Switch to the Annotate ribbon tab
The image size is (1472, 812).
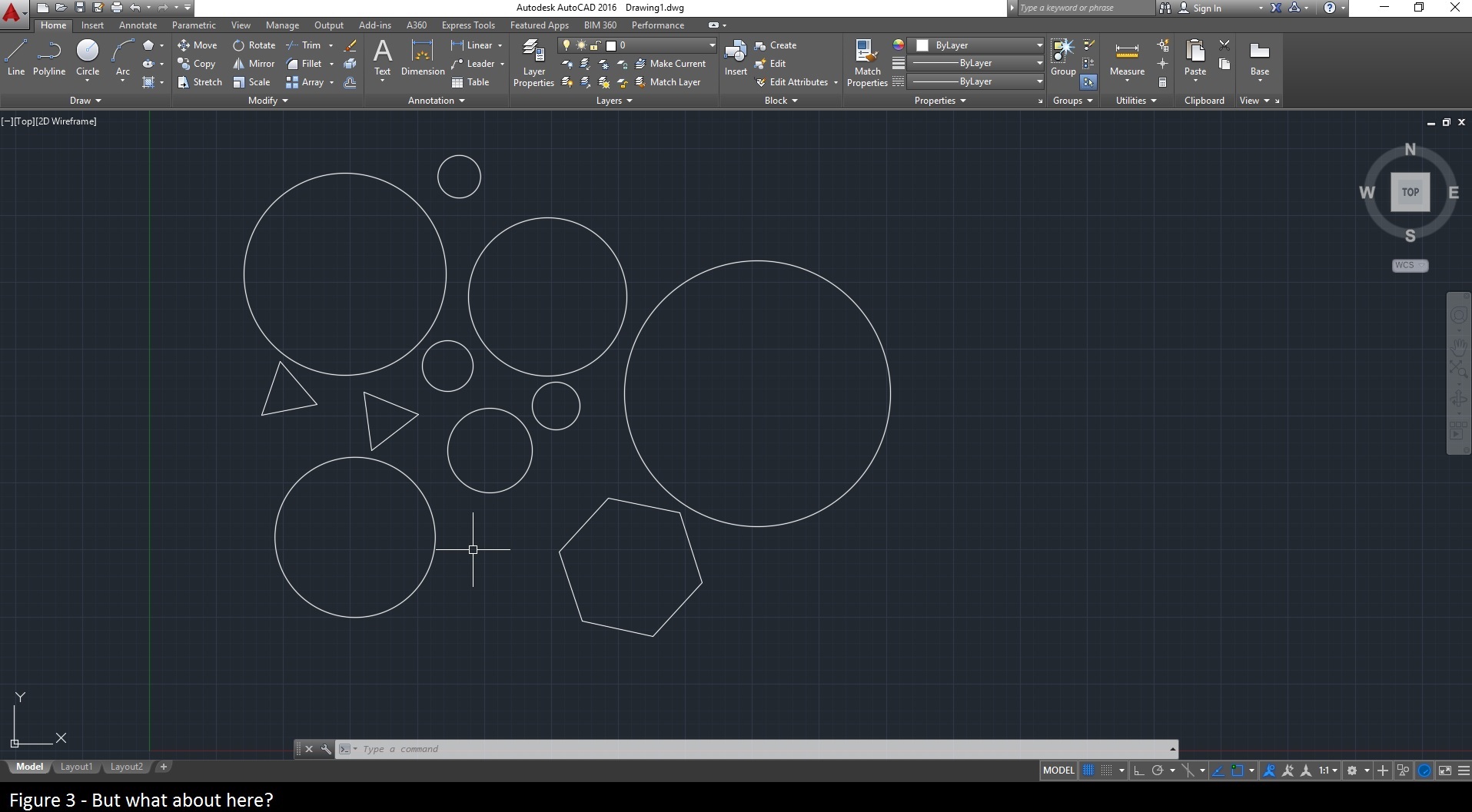point(137,25)
